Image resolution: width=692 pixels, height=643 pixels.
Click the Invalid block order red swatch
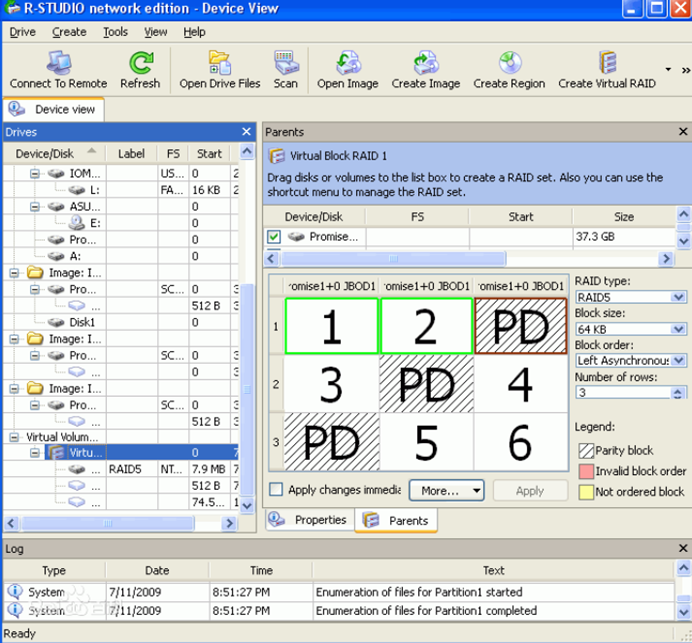[584, 471]
